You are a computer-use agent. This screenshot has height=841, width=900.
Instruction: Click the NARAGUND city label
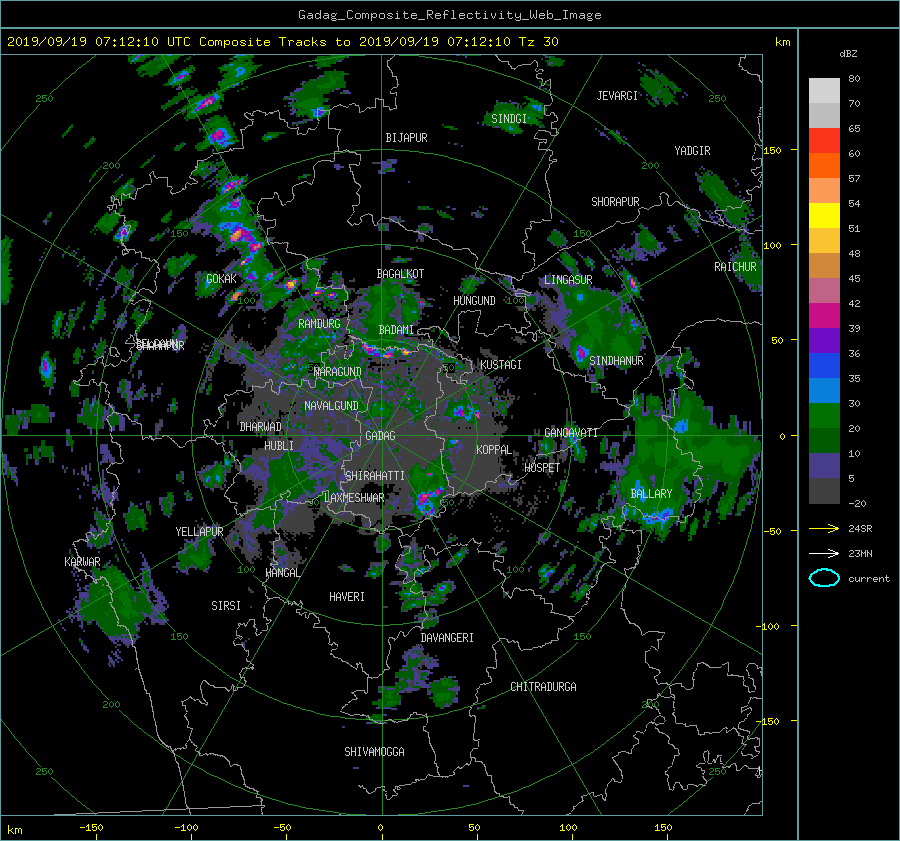[x=338, y=372]
